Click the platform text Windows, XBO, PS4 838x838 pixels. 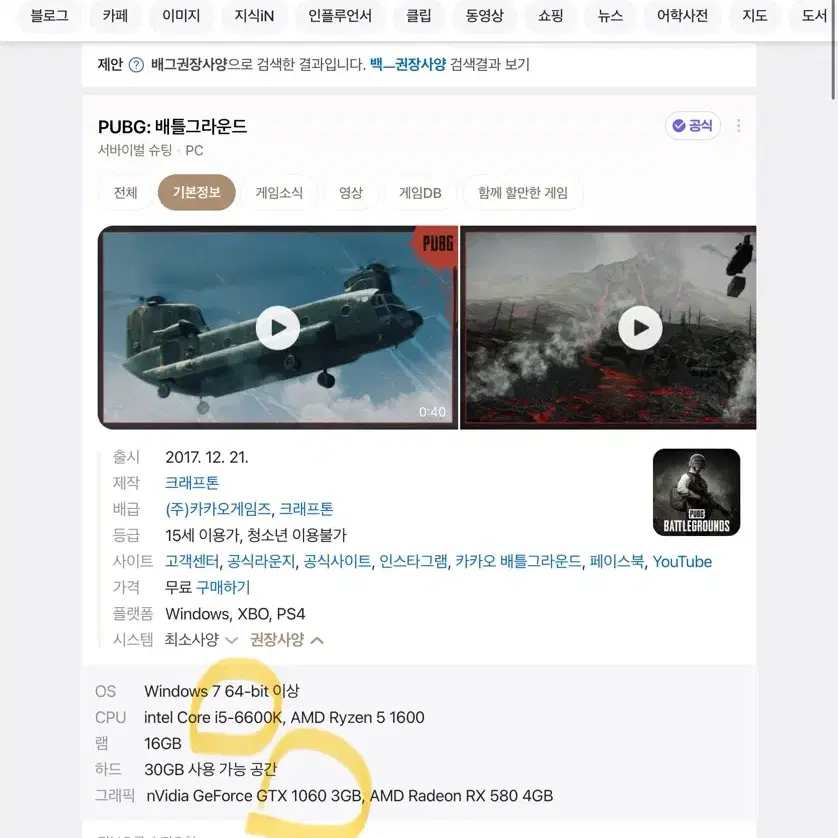tap(235, 614)
